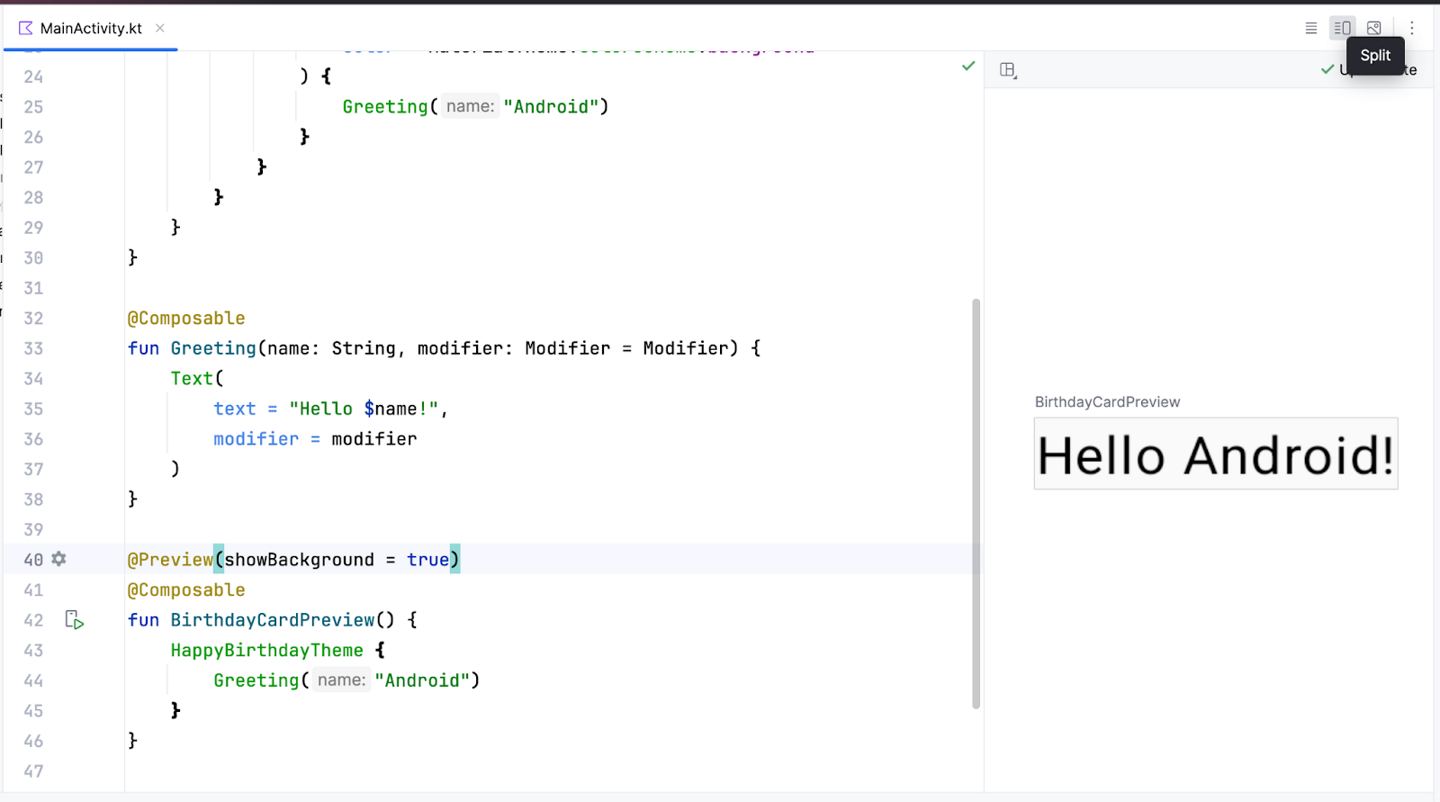Switch to Design-only view mode

[1374, 28]
